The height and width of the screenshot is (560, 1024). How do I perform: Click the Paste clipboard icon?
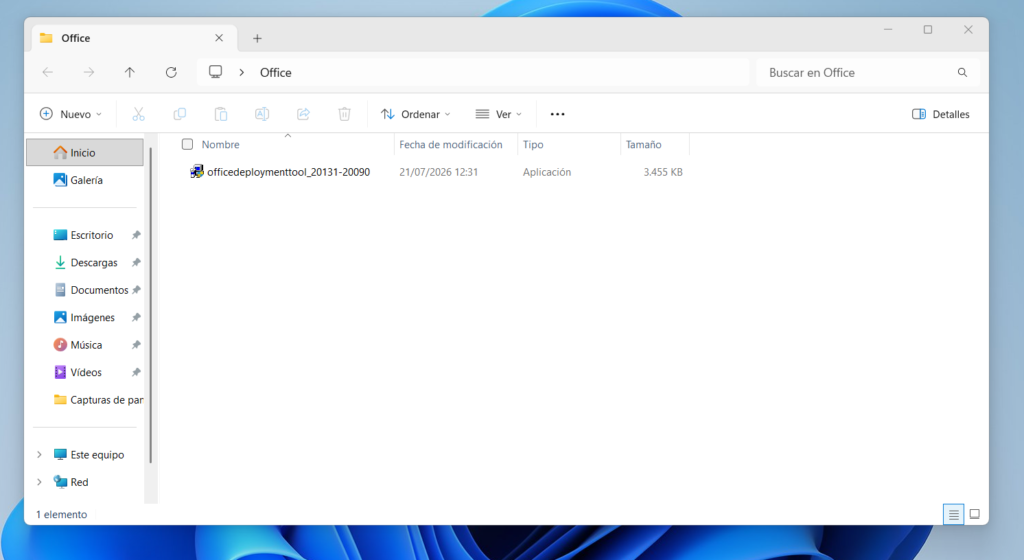tap(221, 114)
